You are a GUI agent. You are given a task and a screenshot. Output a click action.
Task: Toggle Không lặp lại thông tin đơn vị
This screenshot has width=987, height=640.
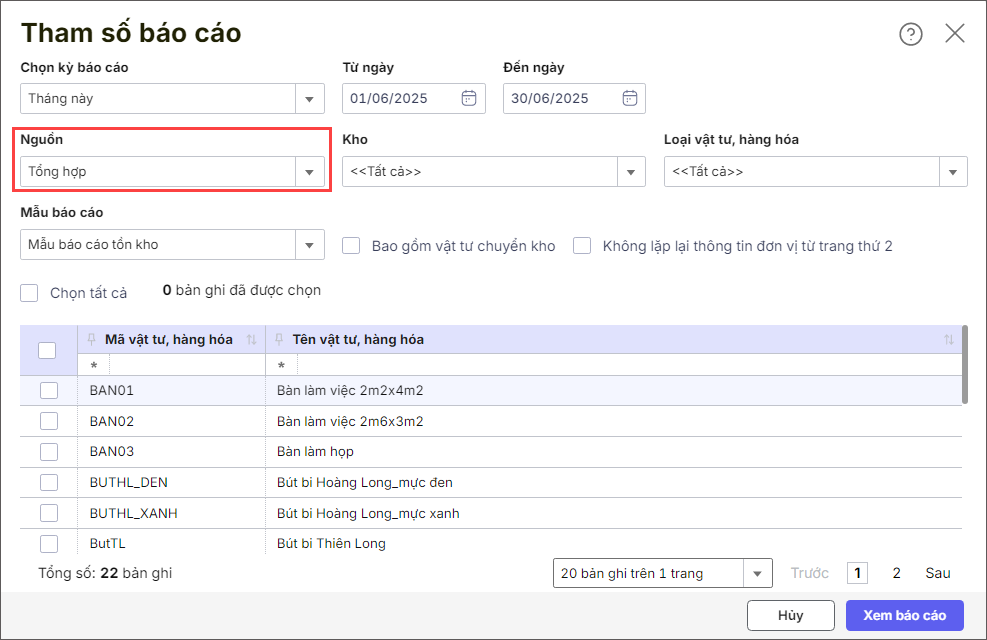(582, 245)
